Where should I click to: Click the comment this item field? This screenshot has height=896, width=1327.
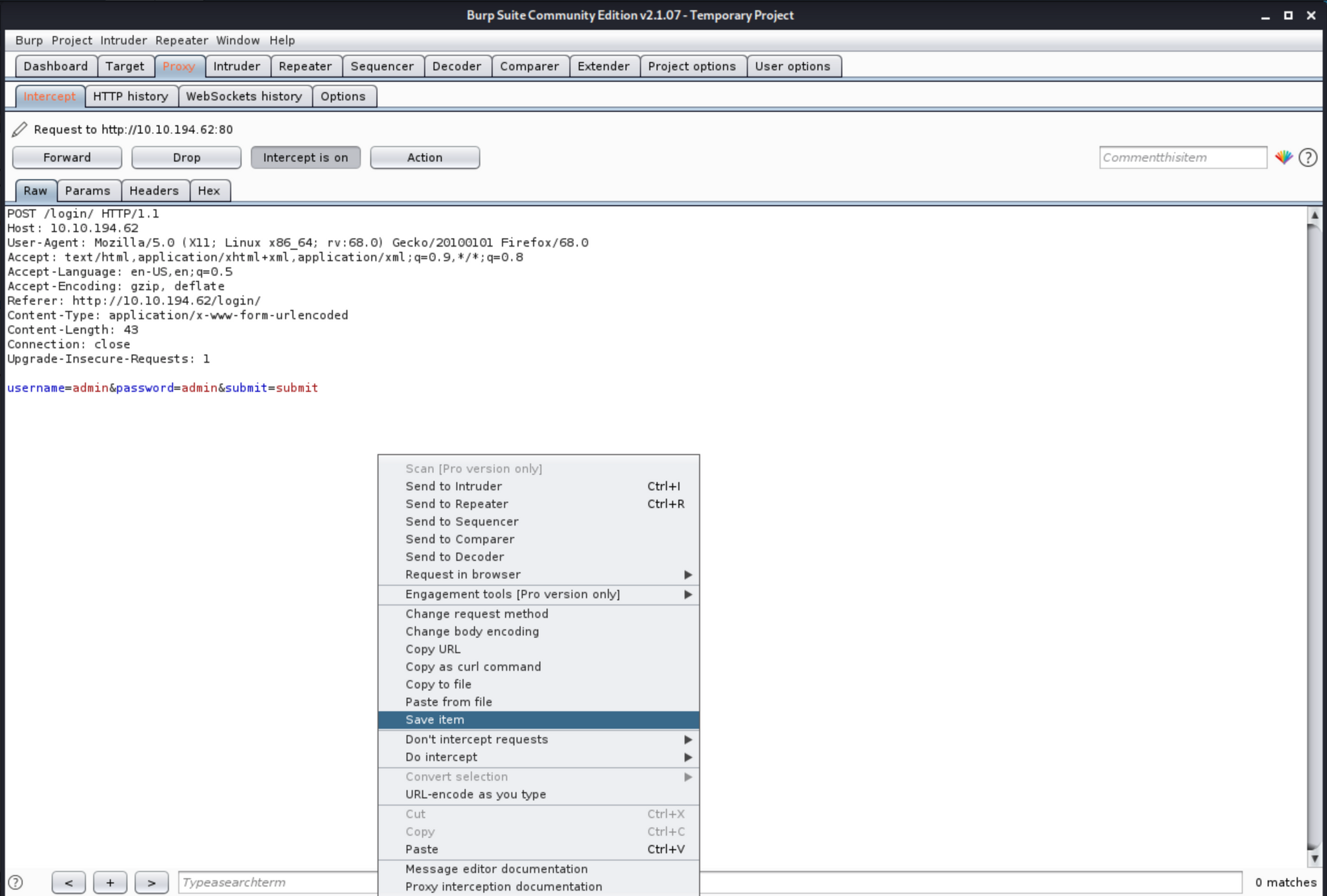click(1182, 157)
